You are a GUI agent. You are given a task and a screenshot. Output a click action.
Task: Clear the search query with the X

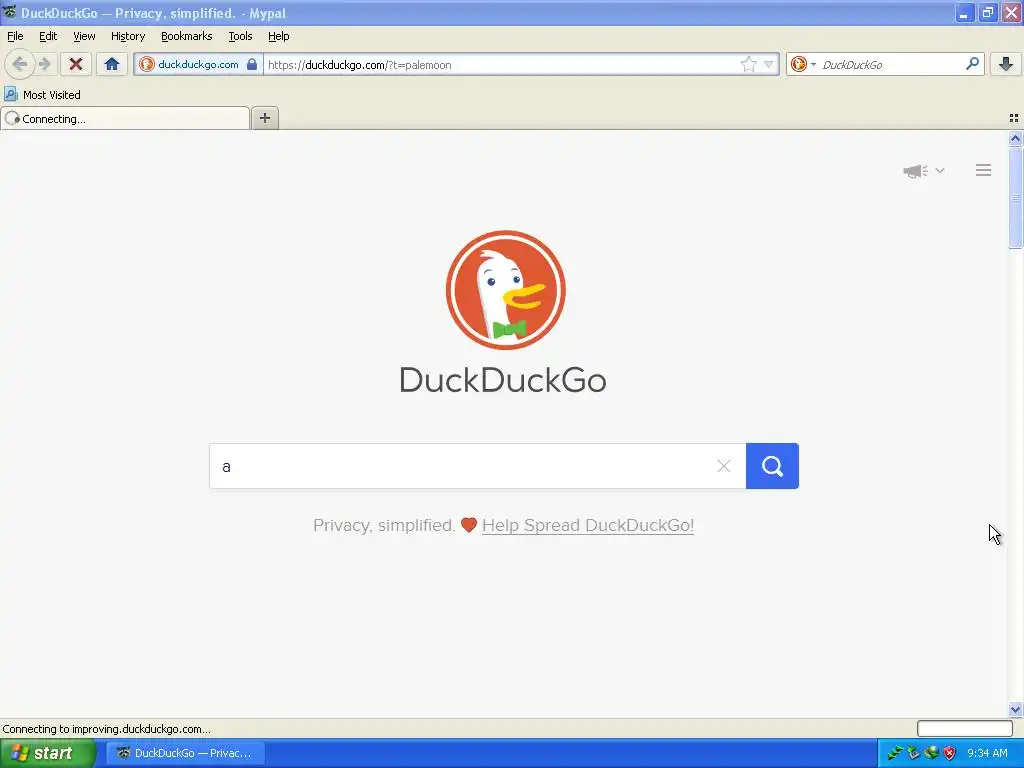[724, 466]
